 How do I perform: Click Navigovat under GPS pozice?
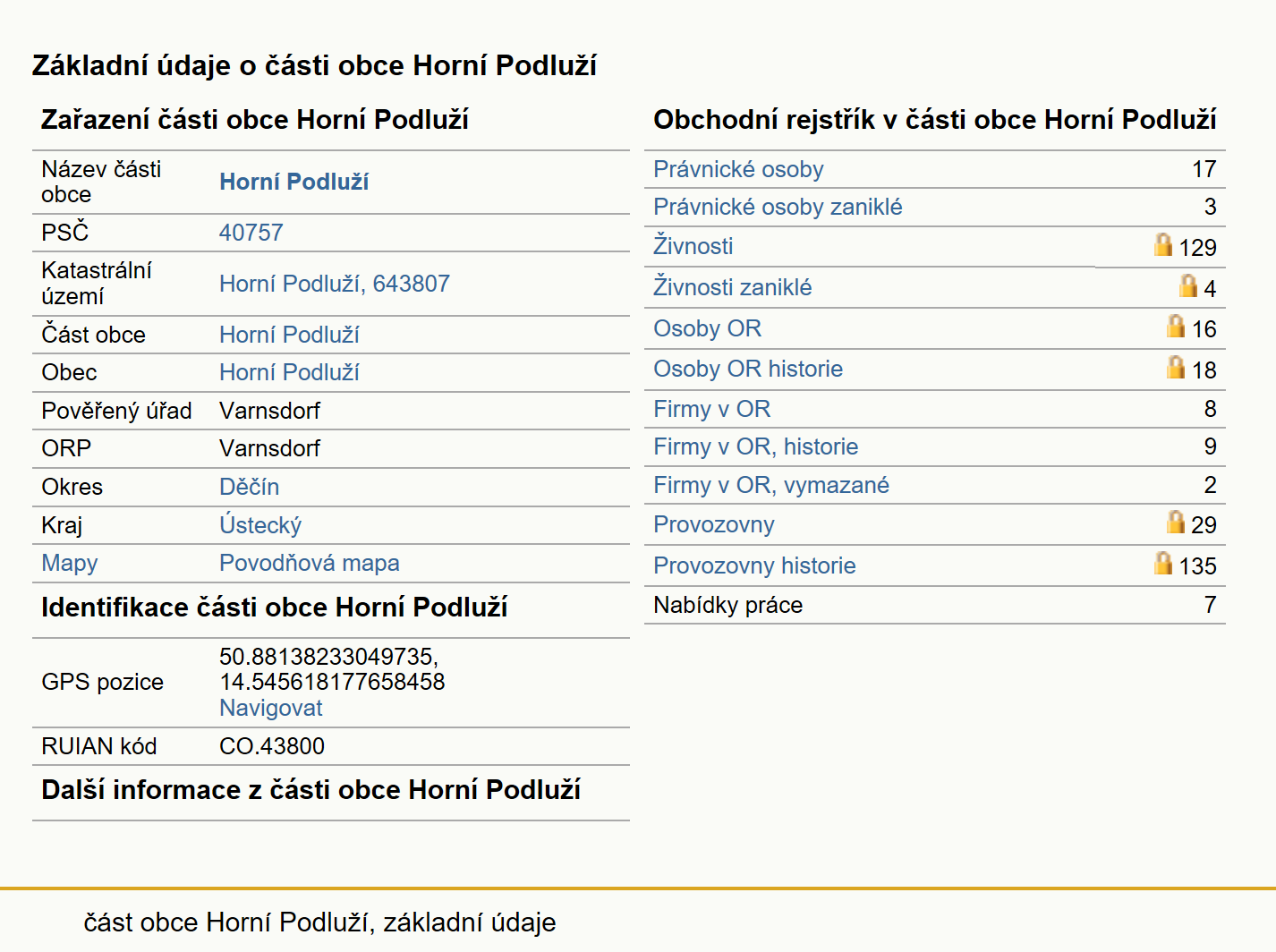click(270, 708)
